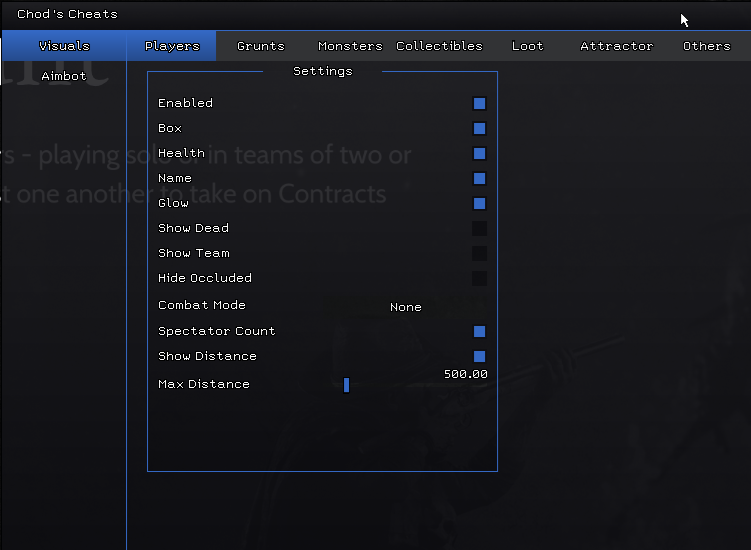Click the Spectator Count label
Image resolution: width=751 pixels, height=550 pixels.
(x=216, y=331)
